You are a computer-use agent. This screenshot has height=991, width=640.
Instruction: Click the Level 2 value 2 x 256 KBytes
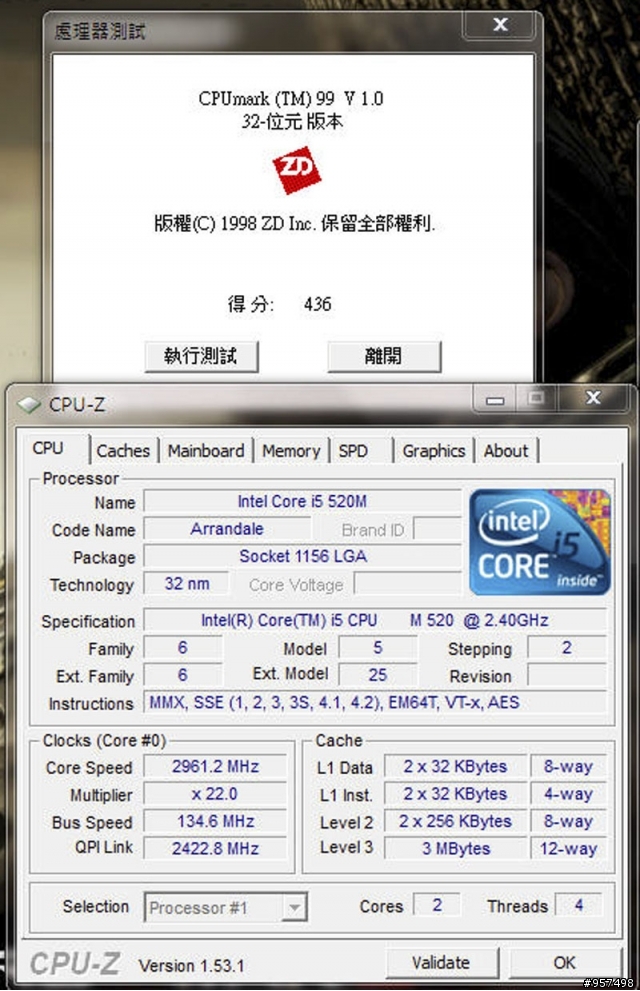pos(456,821)
